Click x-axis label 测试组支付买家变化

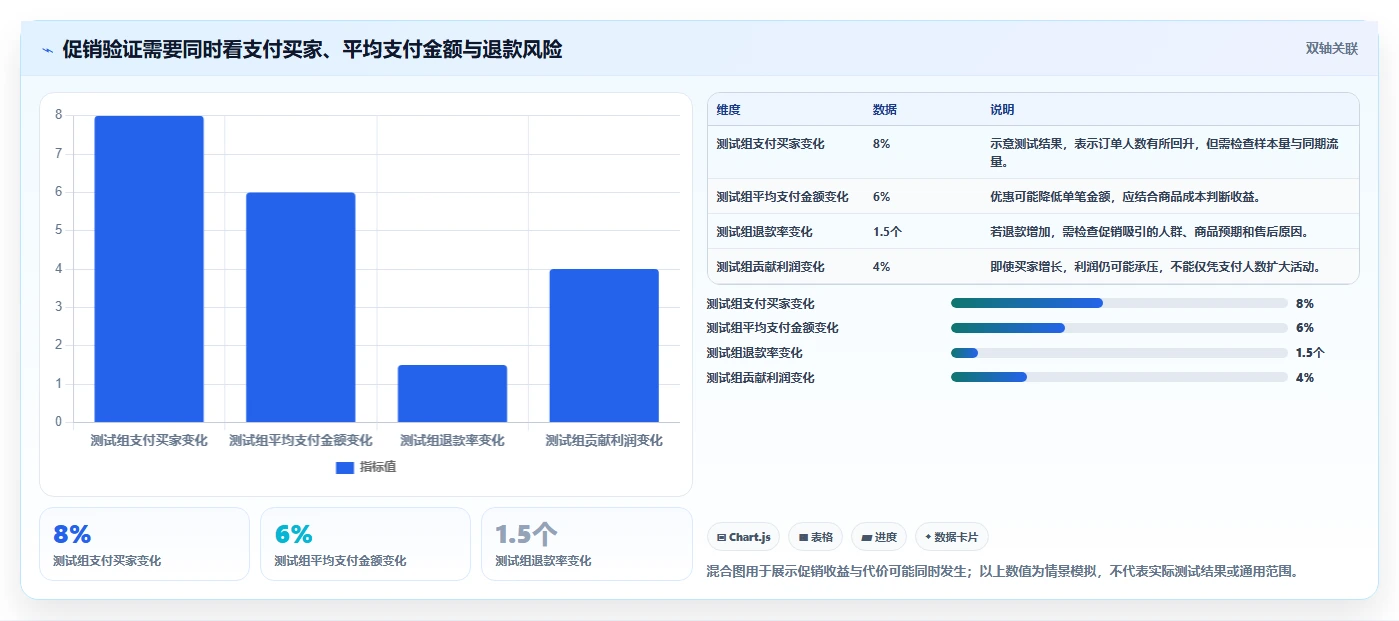149,440
